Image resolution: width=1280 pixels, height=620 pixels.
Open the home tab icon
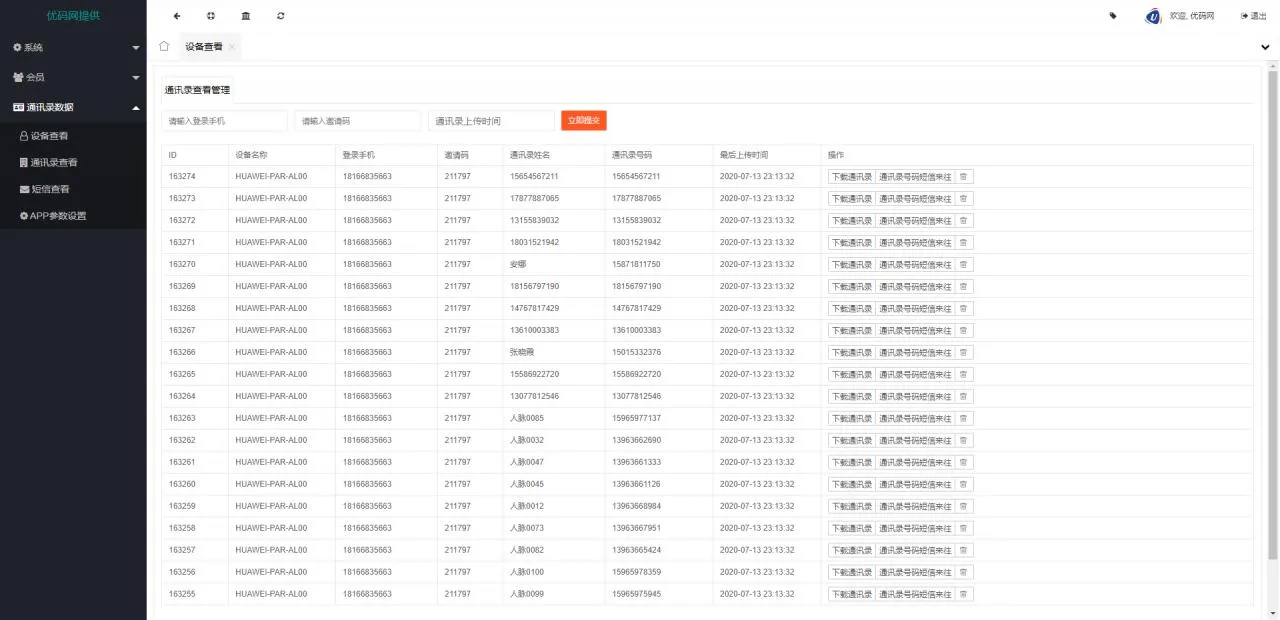[x=164, y=46]
